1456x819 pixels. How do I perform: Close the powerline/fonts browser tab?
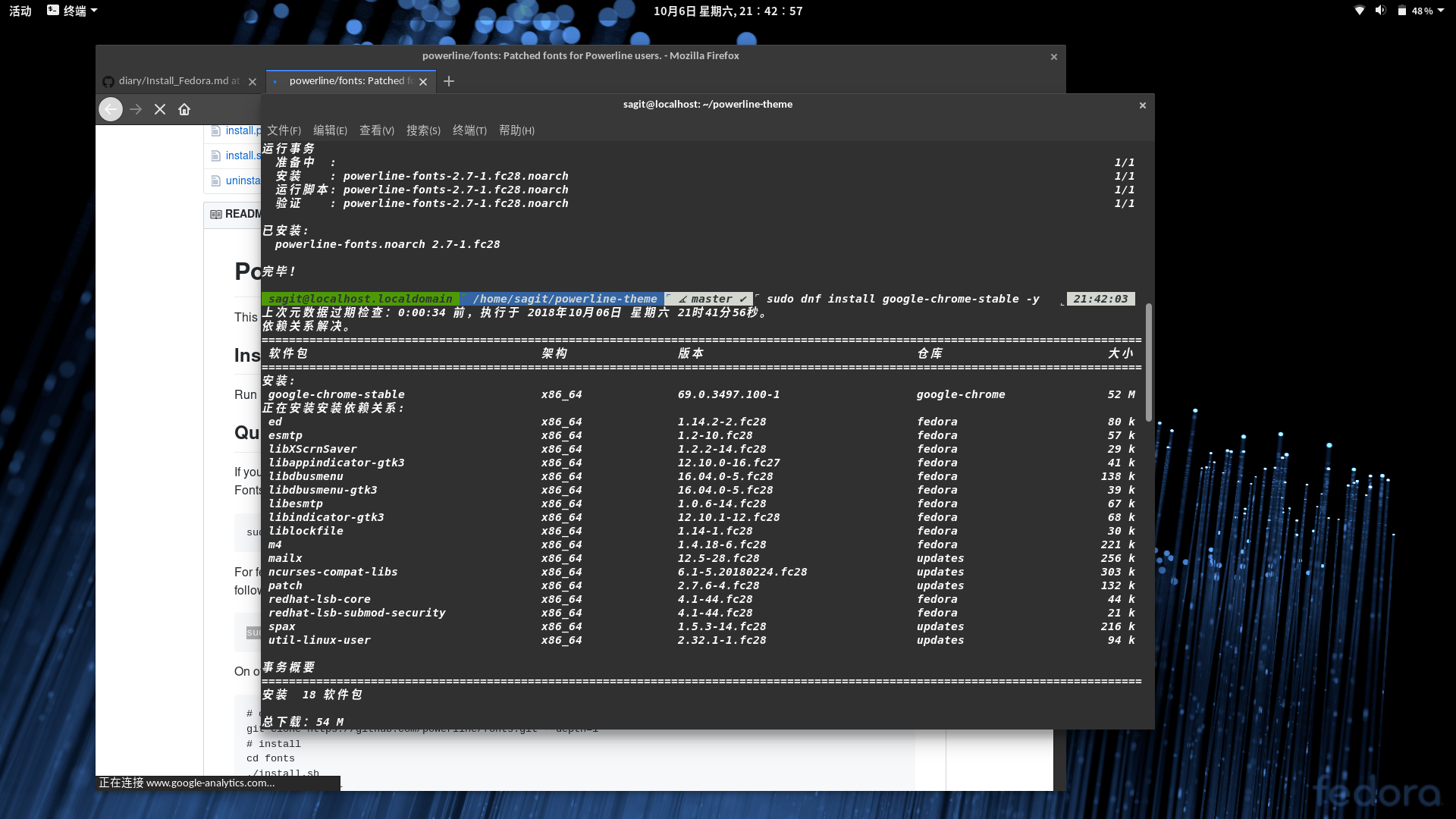[x=423, y=82]
